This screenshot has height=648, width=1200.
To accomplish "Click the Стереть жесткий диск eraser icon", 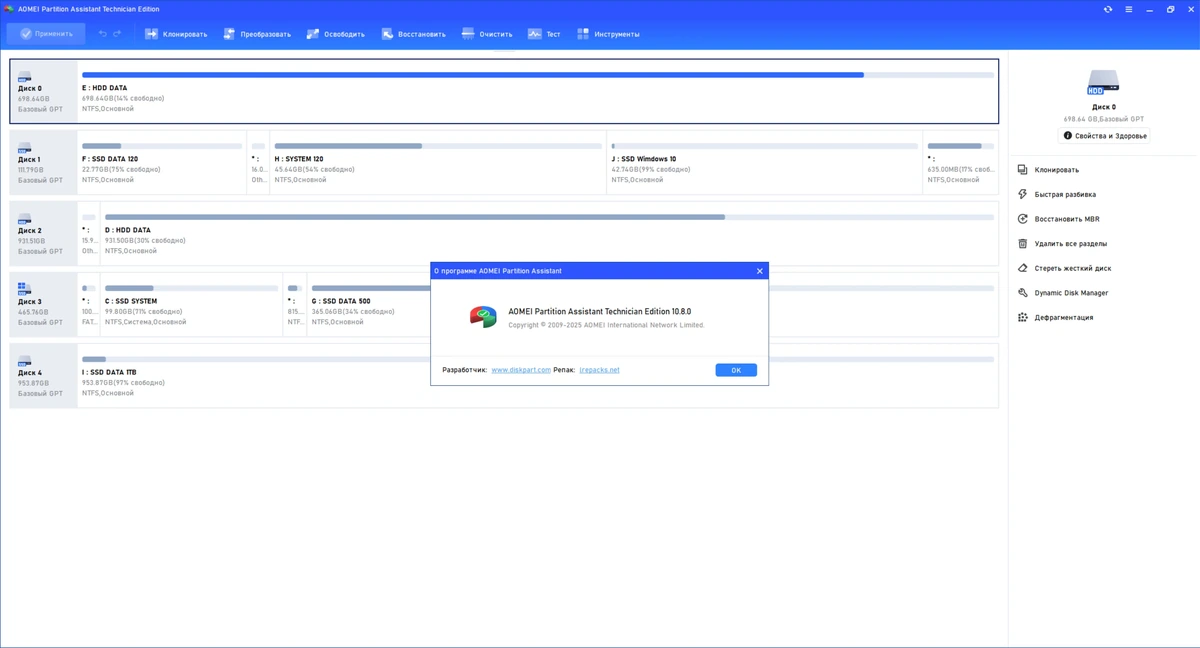I will (1022, 268).
